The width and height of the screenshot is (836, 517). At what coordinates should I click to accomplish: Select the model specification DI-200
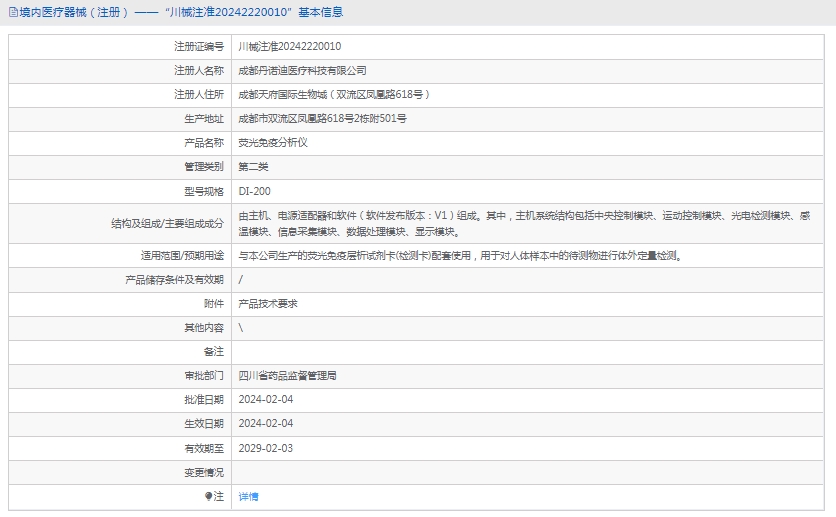(254, 191)
